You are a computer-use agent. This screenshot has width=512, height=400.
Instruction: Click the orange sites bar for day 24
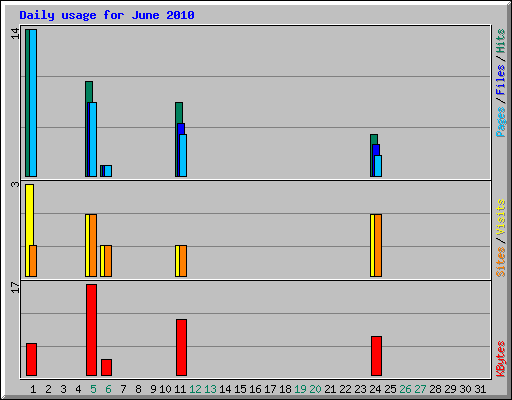click(378, 245)
